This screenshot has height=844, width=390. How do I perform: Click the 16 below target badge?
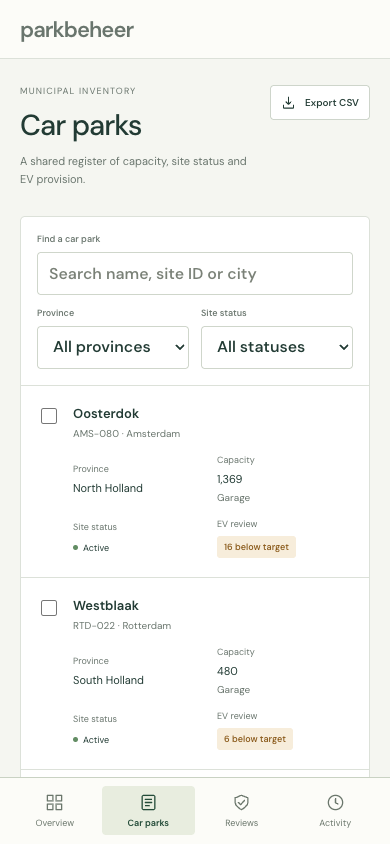pyautogui.click(x=256, y=547)
